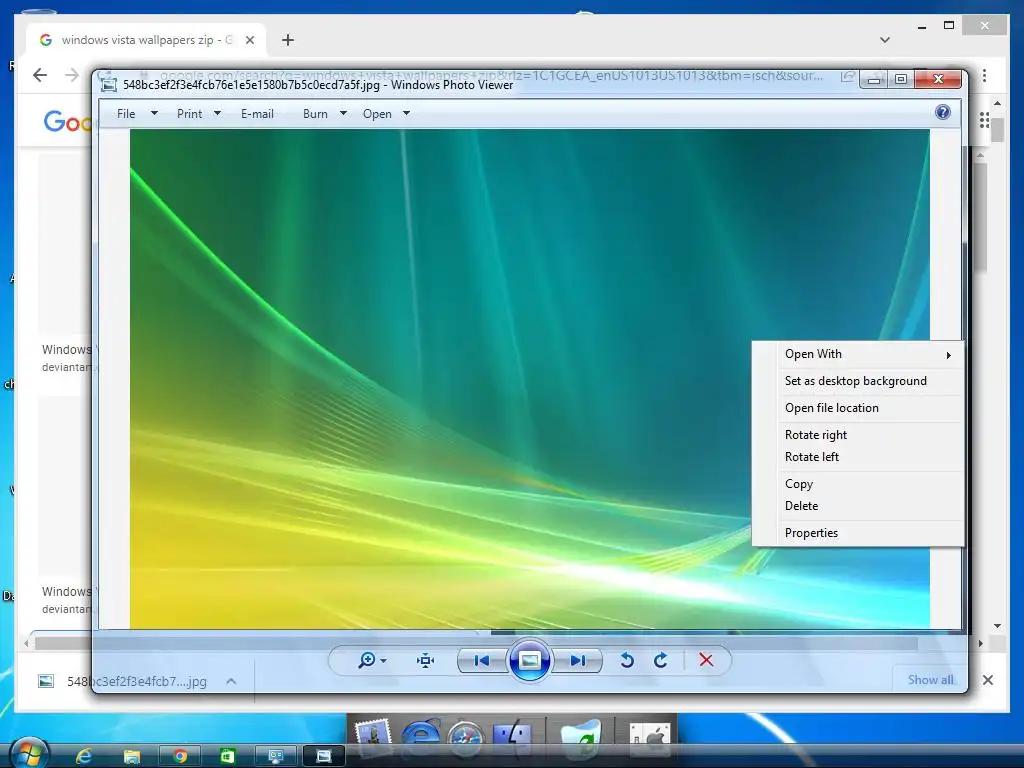1024x768 pixels.
Task: Expand the Open dropdown arrow
Action: [x=406, y=113]
